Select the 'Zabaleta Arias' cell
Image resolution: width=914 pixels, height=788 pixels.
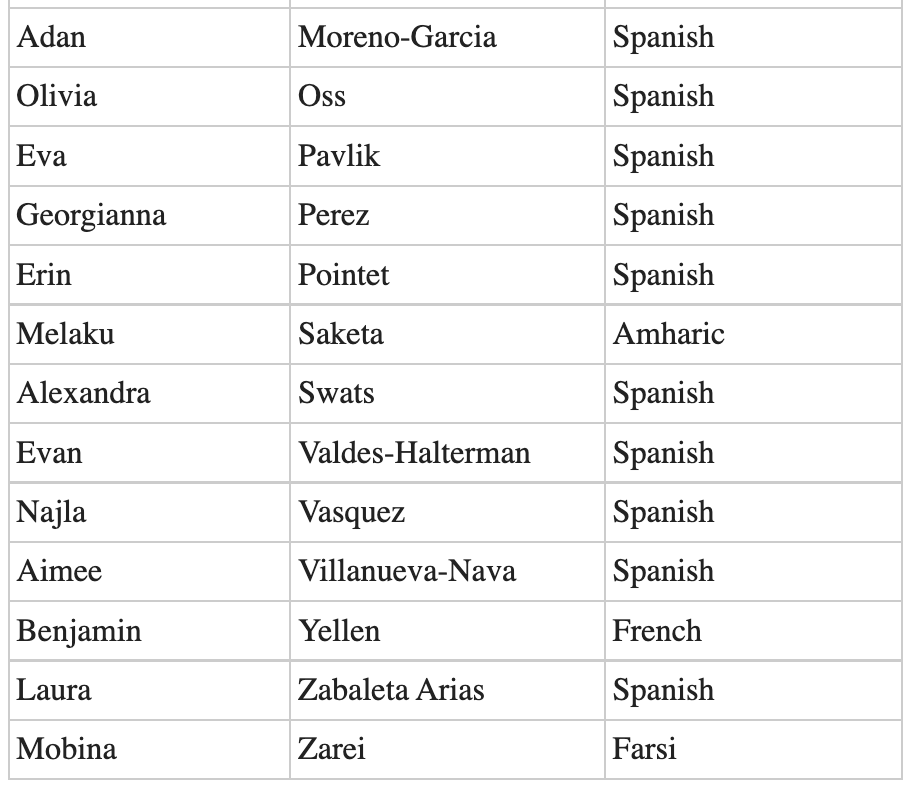pos(391,690)
